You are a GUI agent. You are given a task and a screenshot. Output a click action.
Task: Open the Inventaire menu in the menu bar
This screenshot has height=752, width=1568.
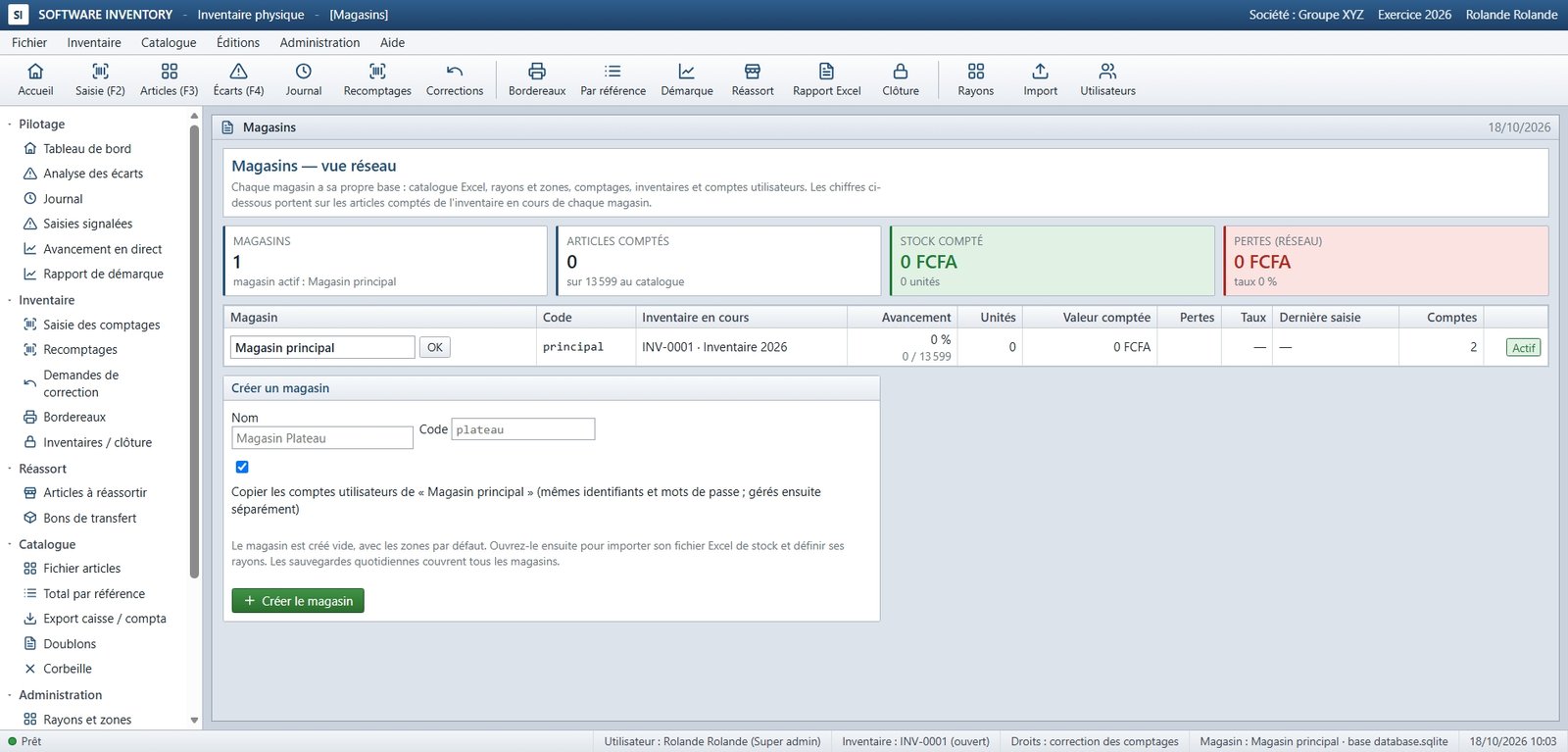[x=94, y=42]
